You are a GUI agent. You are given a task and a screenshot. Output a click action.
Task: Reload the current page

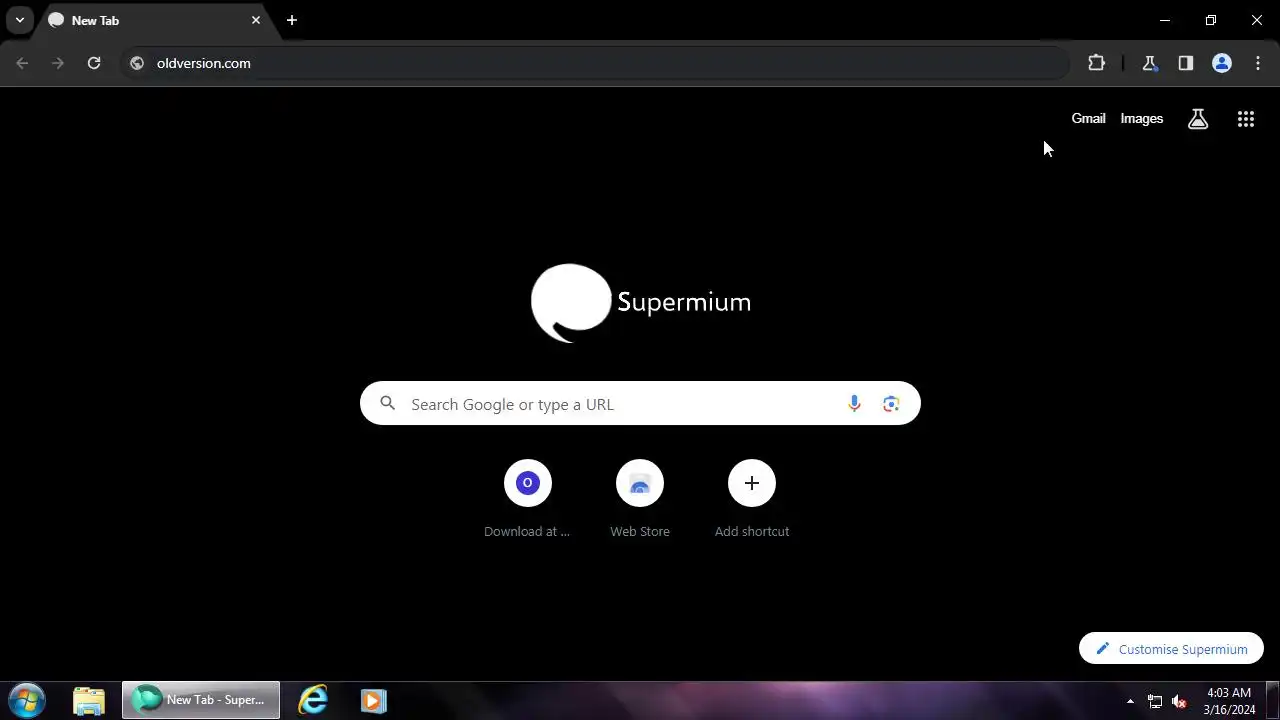click(x=94, y=63)
